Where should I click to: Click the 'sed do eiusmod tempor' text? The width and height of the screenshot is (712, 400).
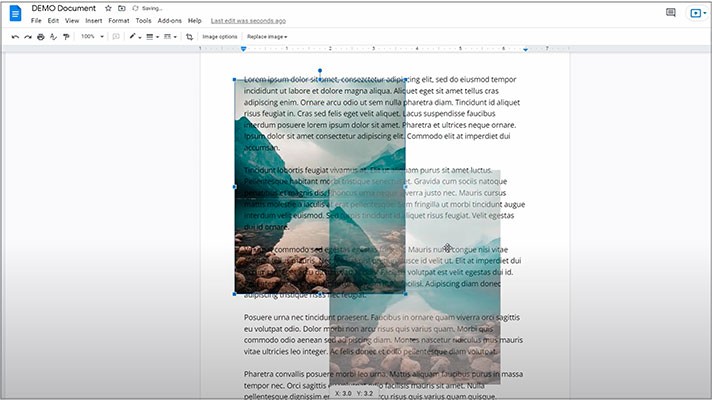pyautogui.click(x=476, y=79)
